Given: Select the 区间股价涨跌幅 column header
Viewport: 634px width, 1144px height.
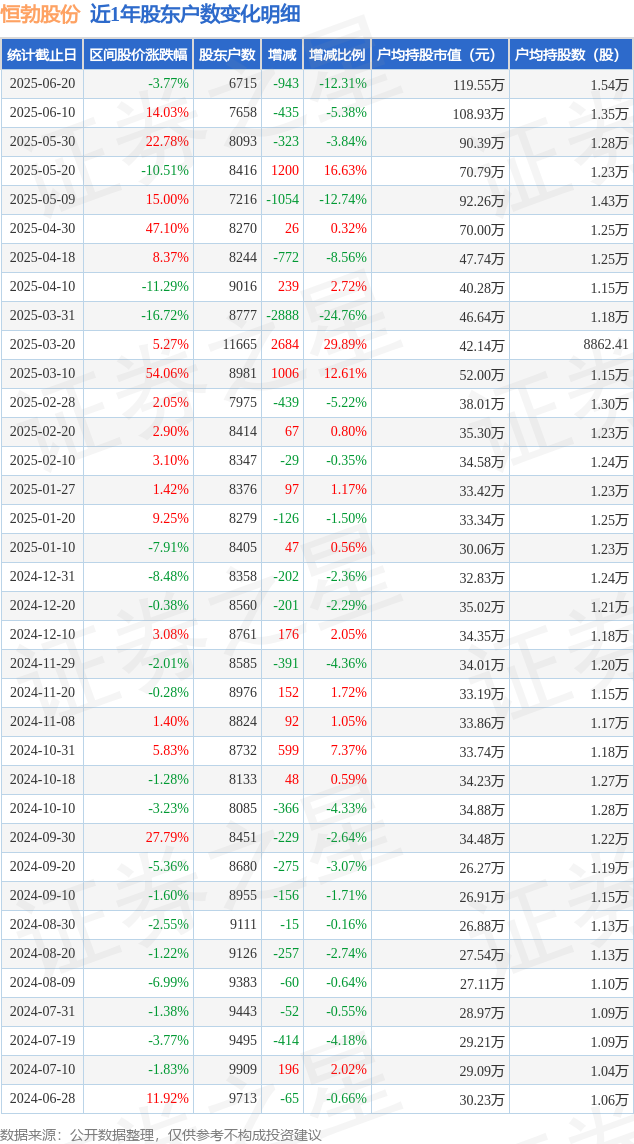Looking at the screenshot, I should pyautogui.click(x=138, y=55).
